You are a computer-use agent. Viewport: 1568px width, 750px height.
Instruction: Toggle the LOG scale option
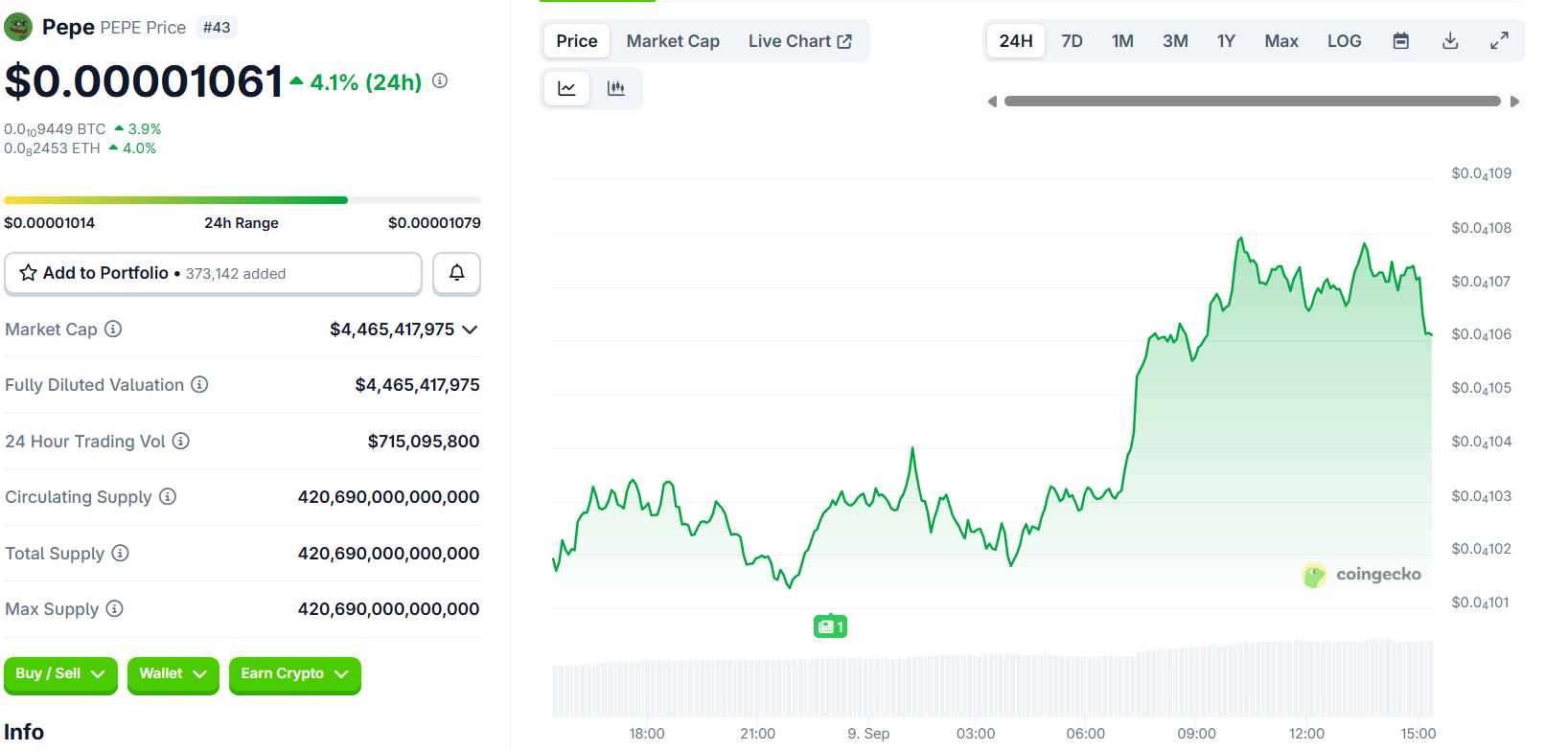(1344, 41)
